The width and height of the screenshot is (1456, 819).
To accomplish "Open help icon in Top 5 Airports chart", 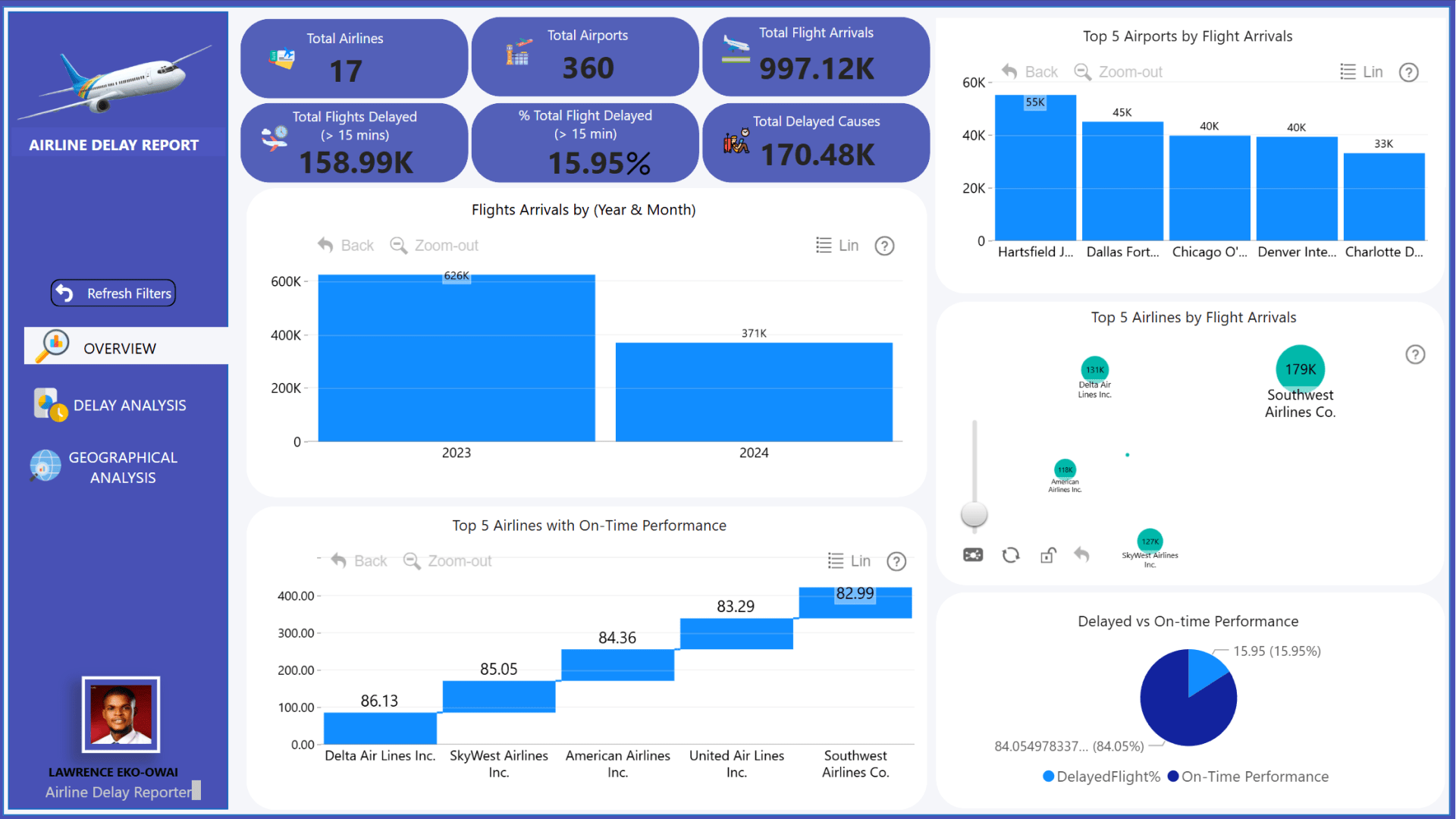I will pos(1408,72).
